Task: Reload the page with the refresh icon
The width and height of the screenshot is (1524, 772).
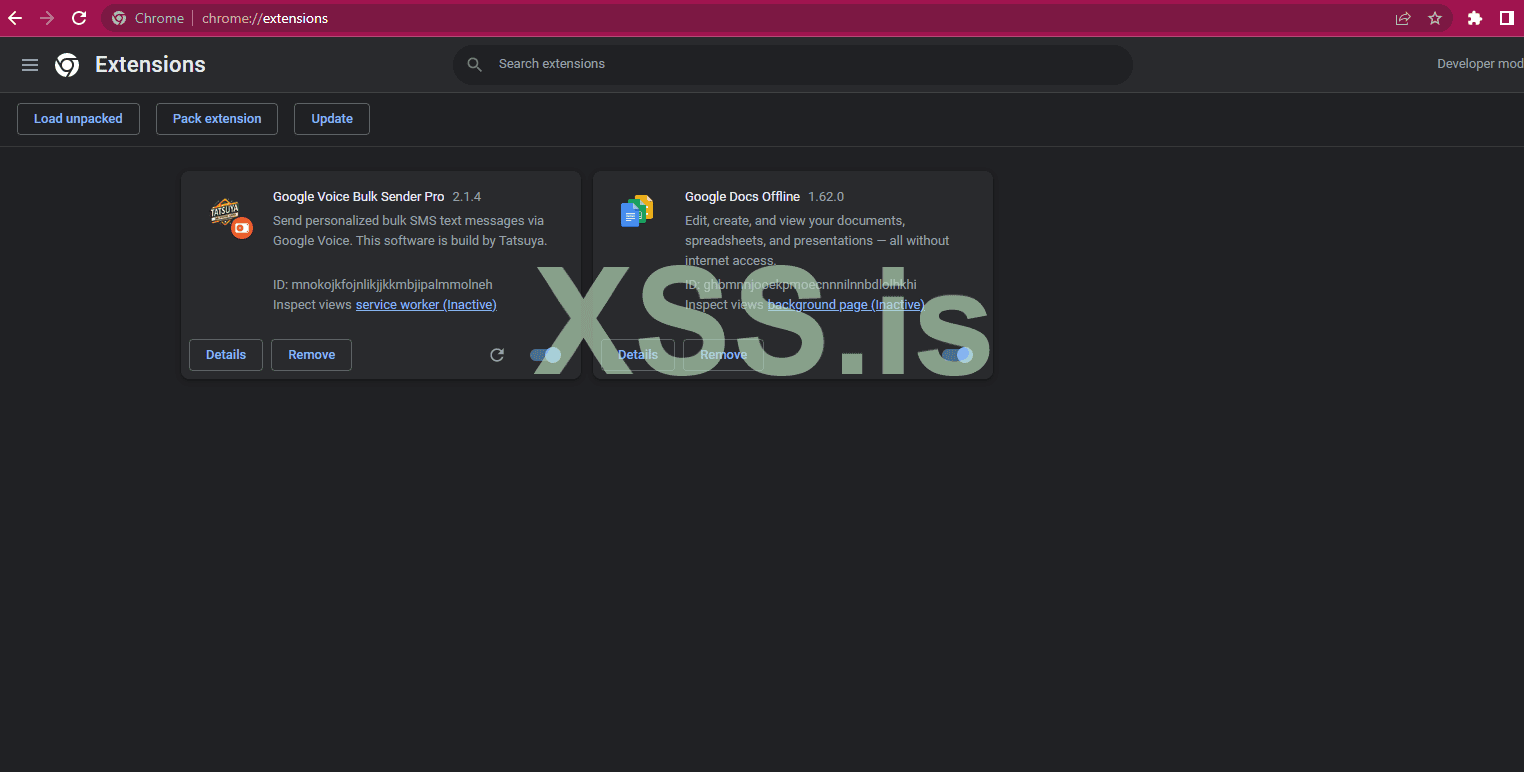Action: (x=79, y=18)
